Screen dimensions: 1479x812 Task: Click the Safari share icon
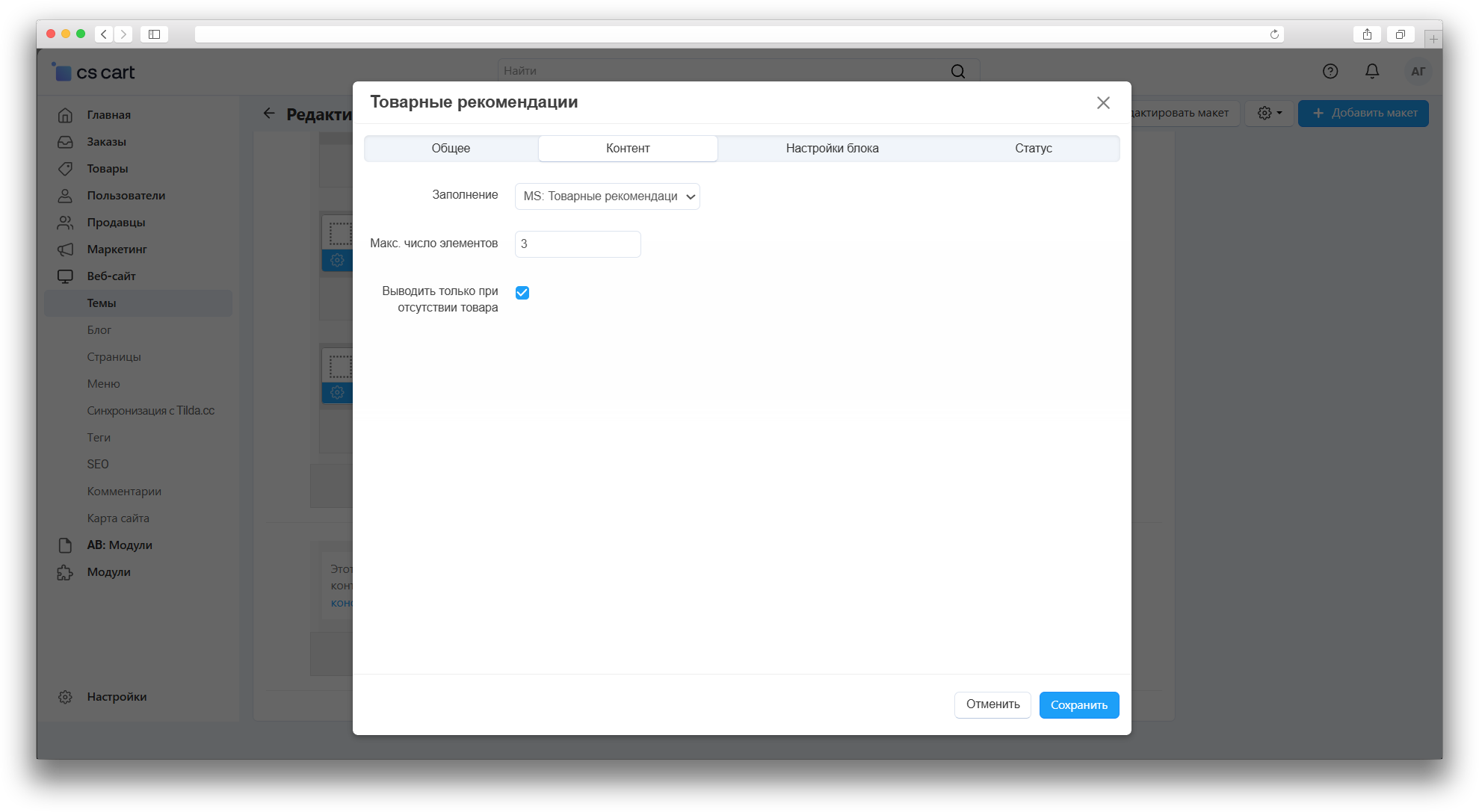coord(1367,34)
